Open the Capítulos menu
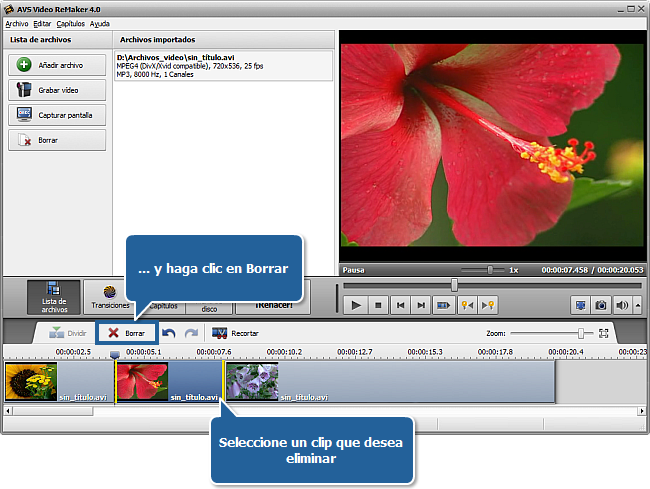Image resolution: width=650 pixels, height=489 pixels. tap(70, 23)
